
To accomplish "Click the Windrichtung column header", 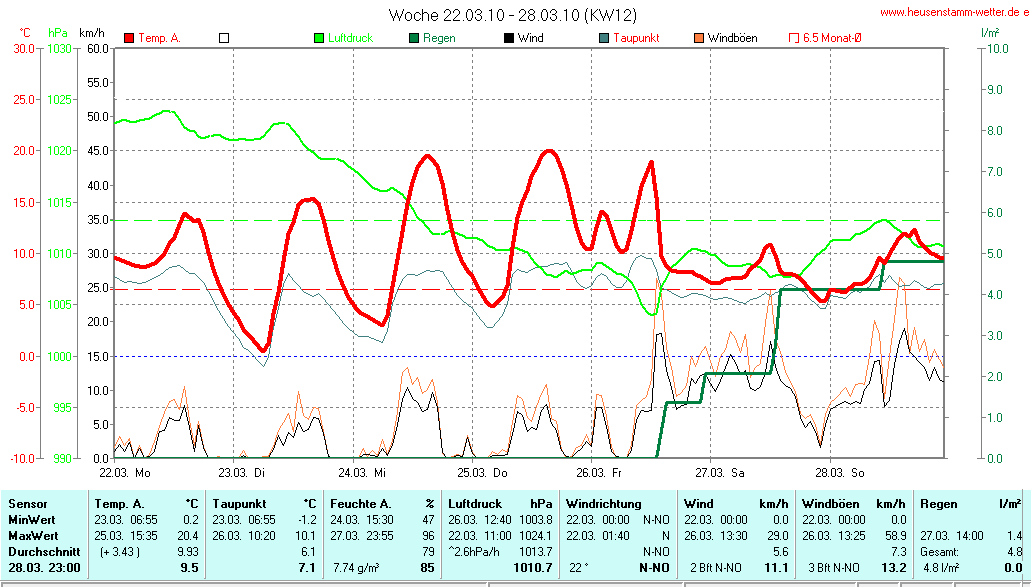I will (x=604, y=504).
